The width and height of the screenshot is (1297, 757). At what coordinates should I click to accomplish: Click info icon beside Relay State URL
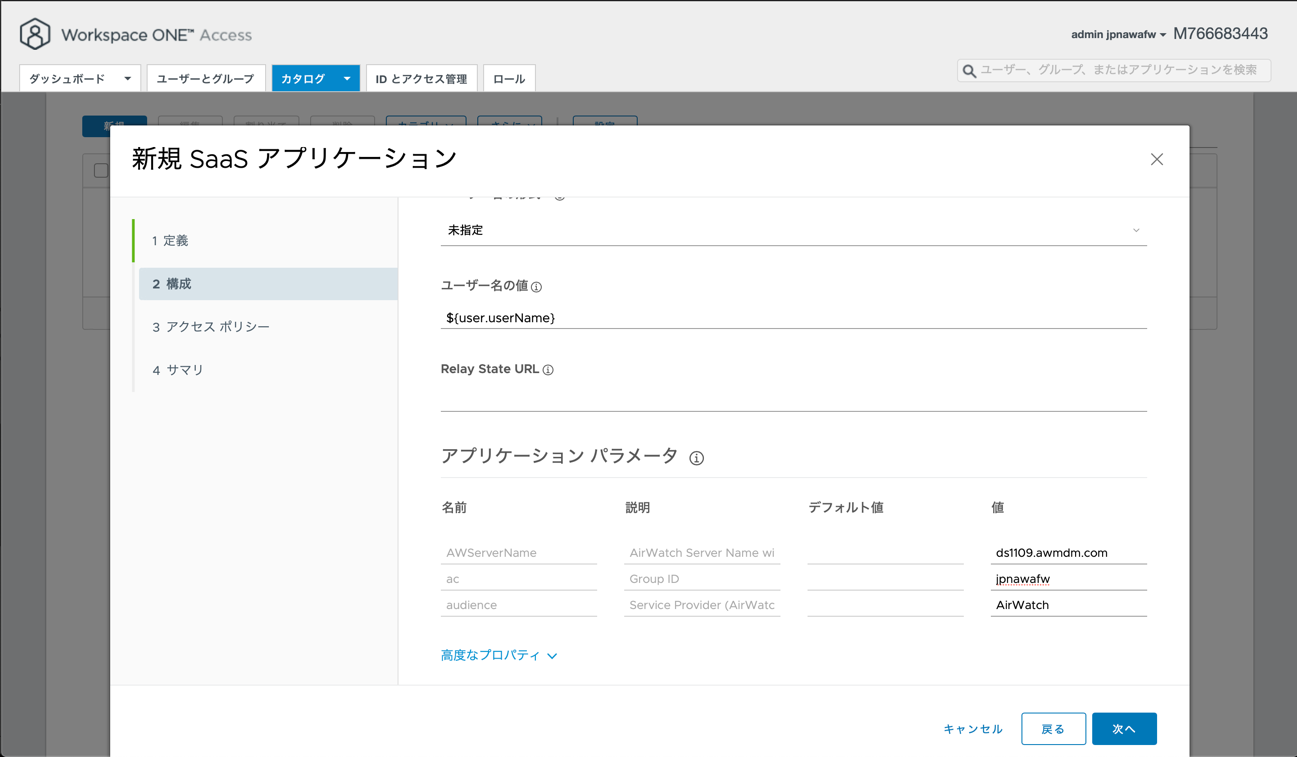548,370
